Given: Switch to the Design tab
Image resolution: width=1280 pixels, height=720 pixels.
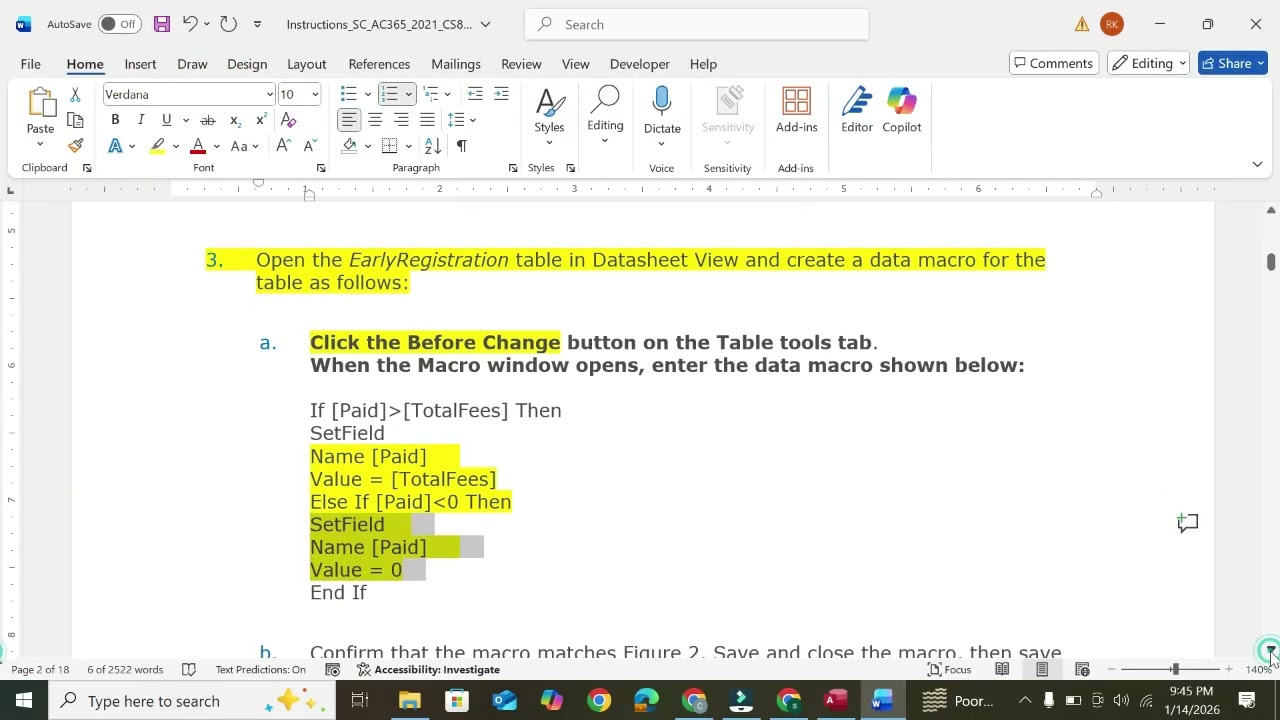Looking at the screenshot, I should pos(247,64).
